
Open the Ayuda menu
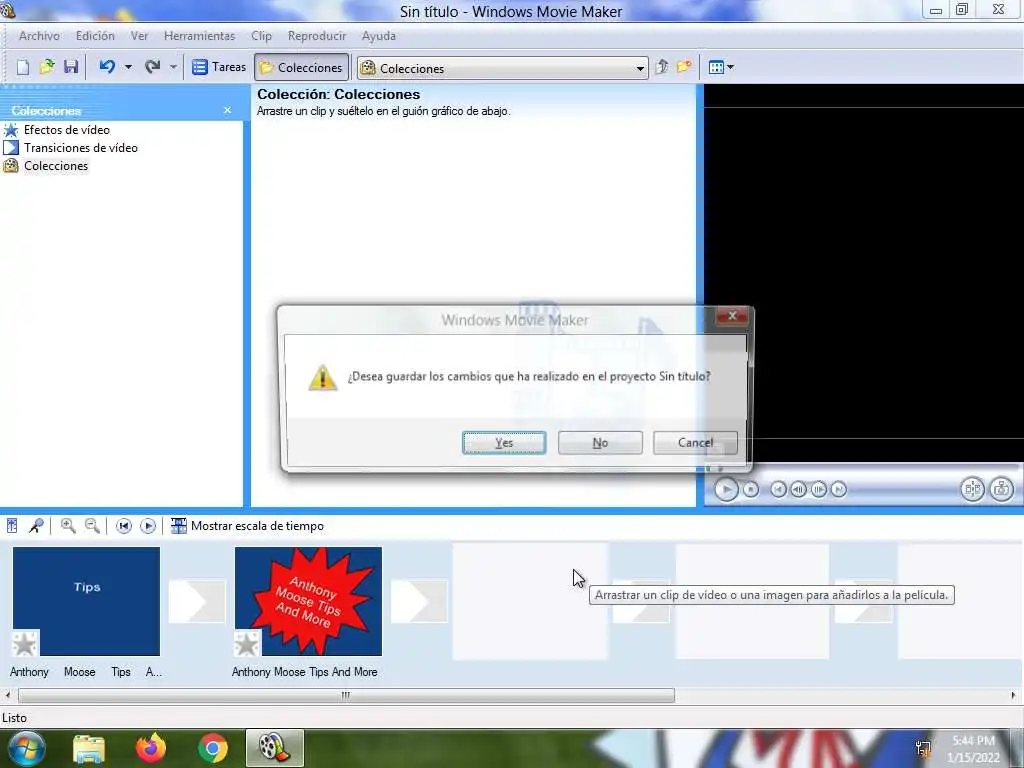point(379,36)
